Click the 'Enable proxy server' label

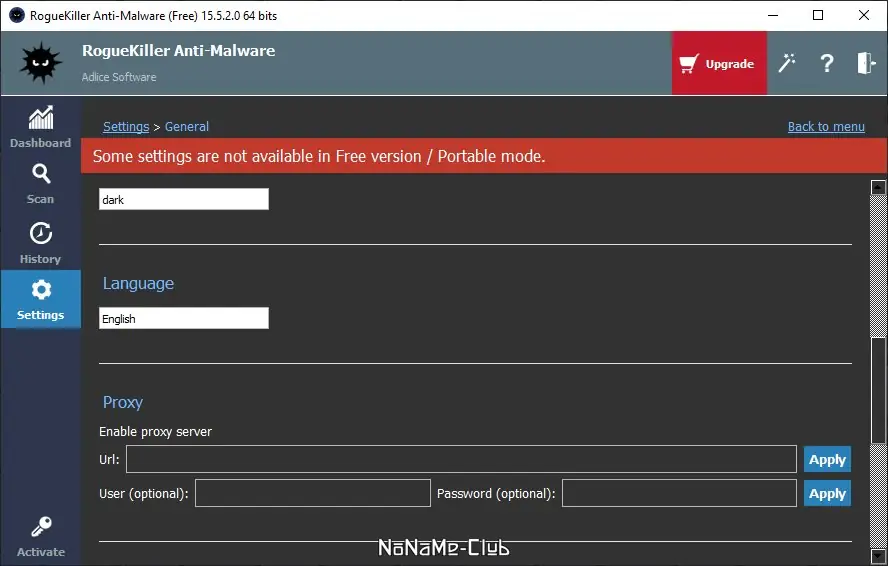[x=155, y=431]
